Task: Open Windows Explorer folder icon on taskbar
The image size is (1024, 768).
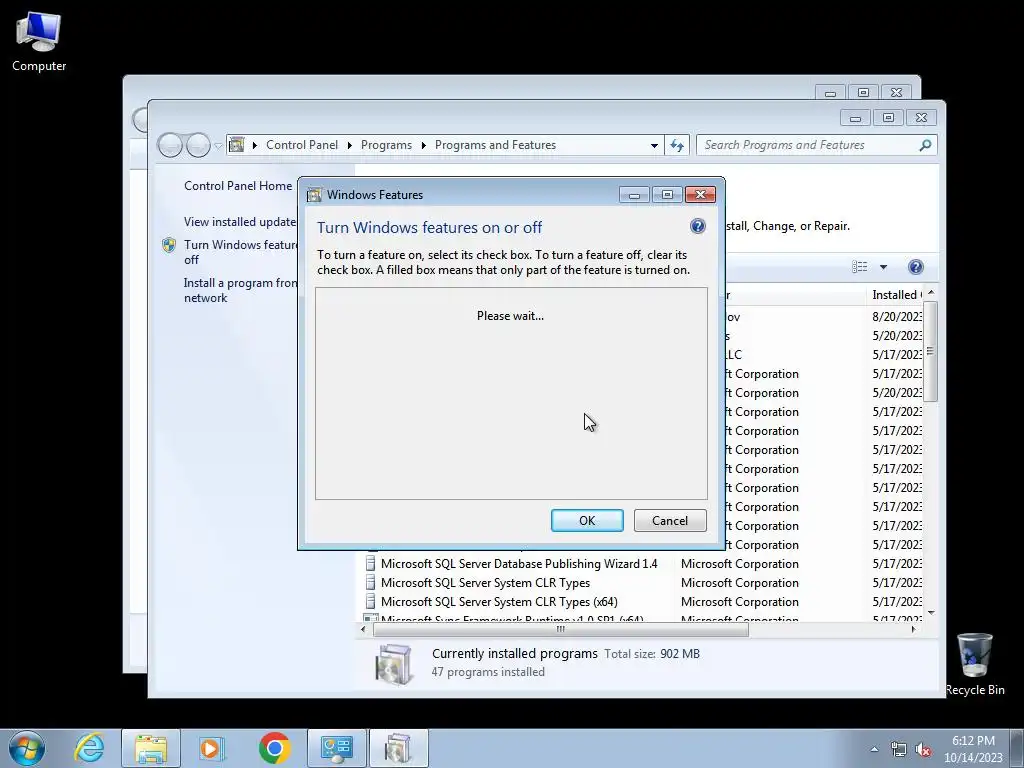Action: (x=151, y=748)
